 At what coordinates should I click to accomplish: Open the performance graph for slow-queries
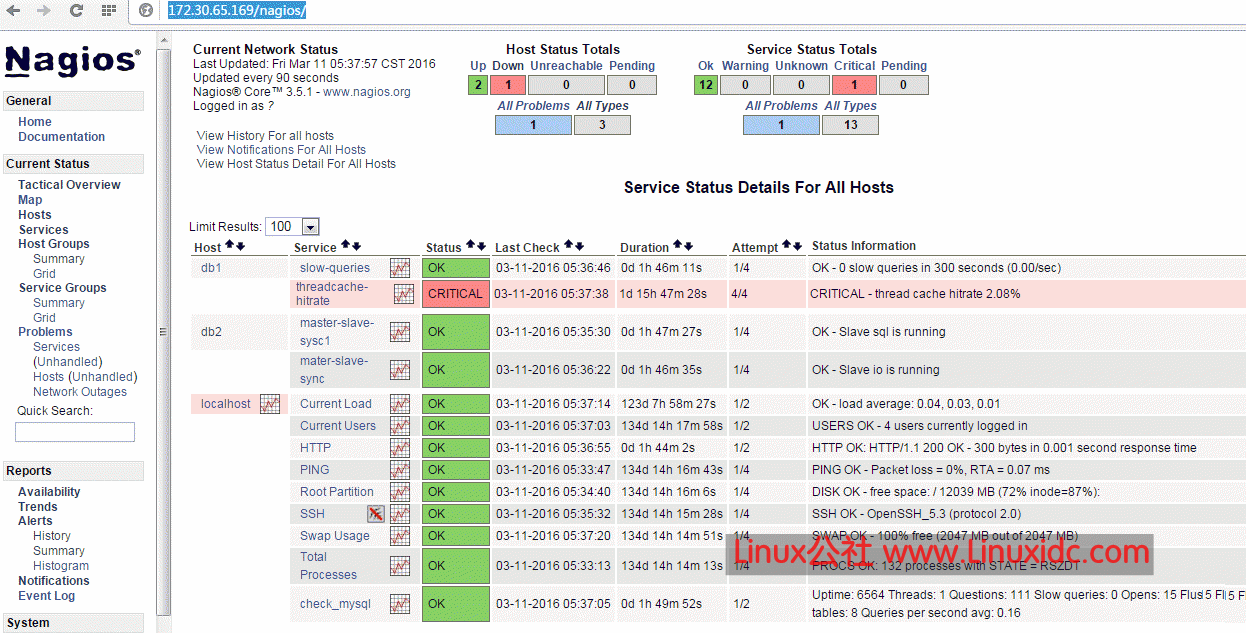point(401,267)
